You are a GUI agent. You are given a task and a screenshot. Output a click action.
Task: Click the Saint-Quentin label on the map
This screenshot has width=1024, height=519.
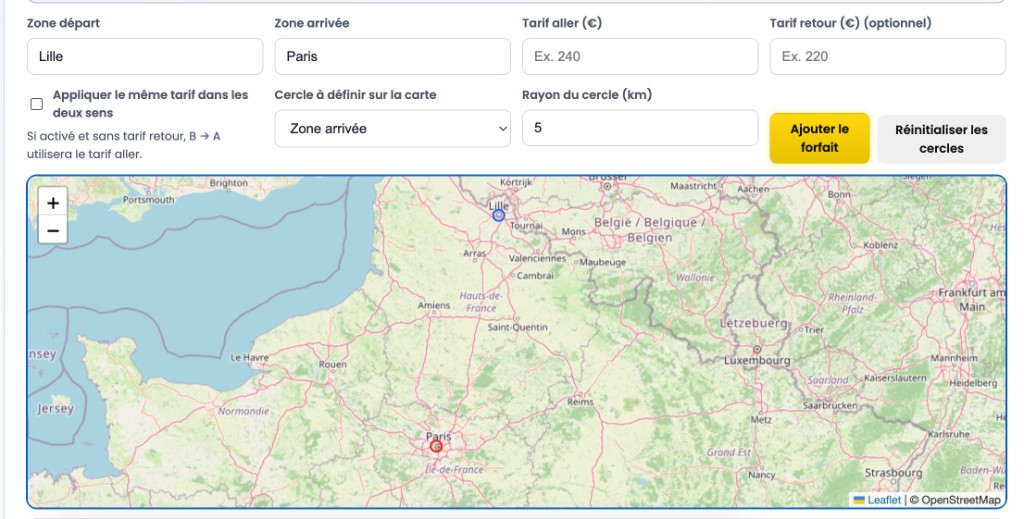tap(518, 327)
